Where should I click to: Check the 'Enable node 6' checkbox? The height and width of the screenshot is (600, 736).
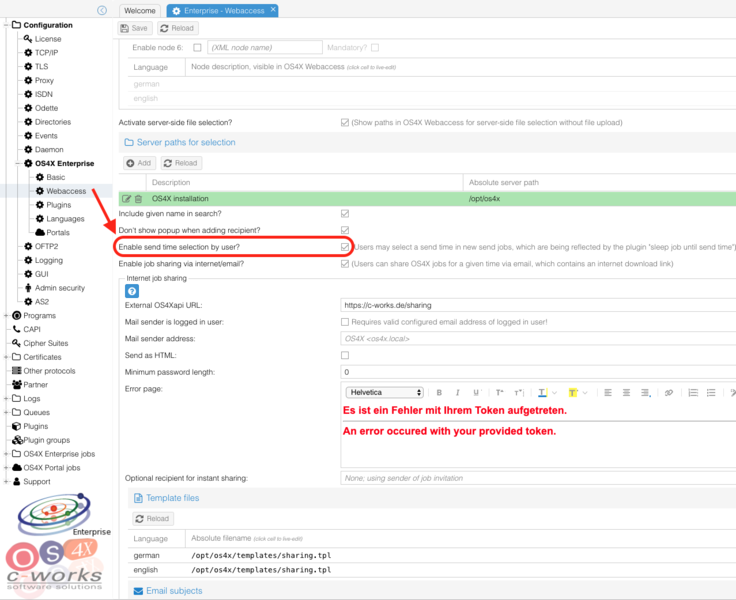[197, 47]
